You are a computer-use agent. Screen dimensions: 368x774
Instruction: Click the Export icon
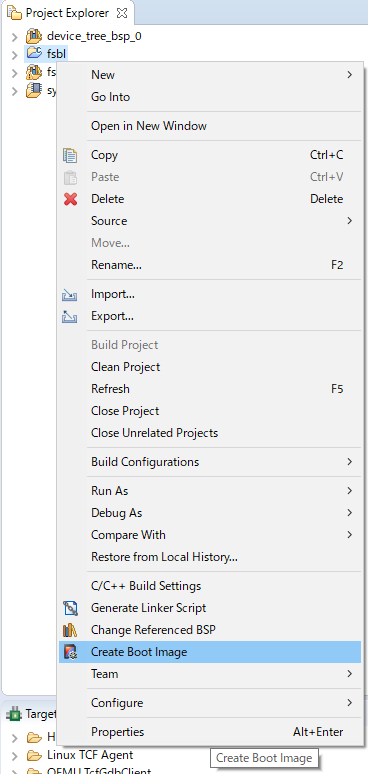[70, 316]
